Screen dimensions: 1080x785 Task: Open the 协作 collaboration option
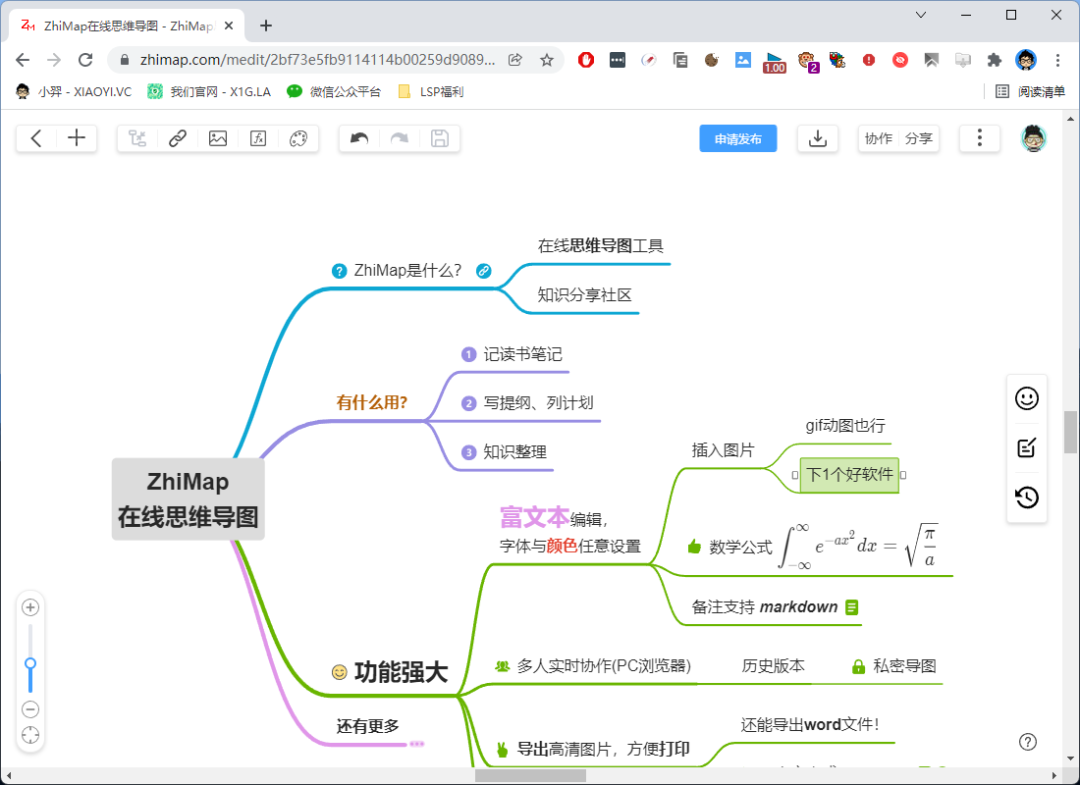coord(878,139)
